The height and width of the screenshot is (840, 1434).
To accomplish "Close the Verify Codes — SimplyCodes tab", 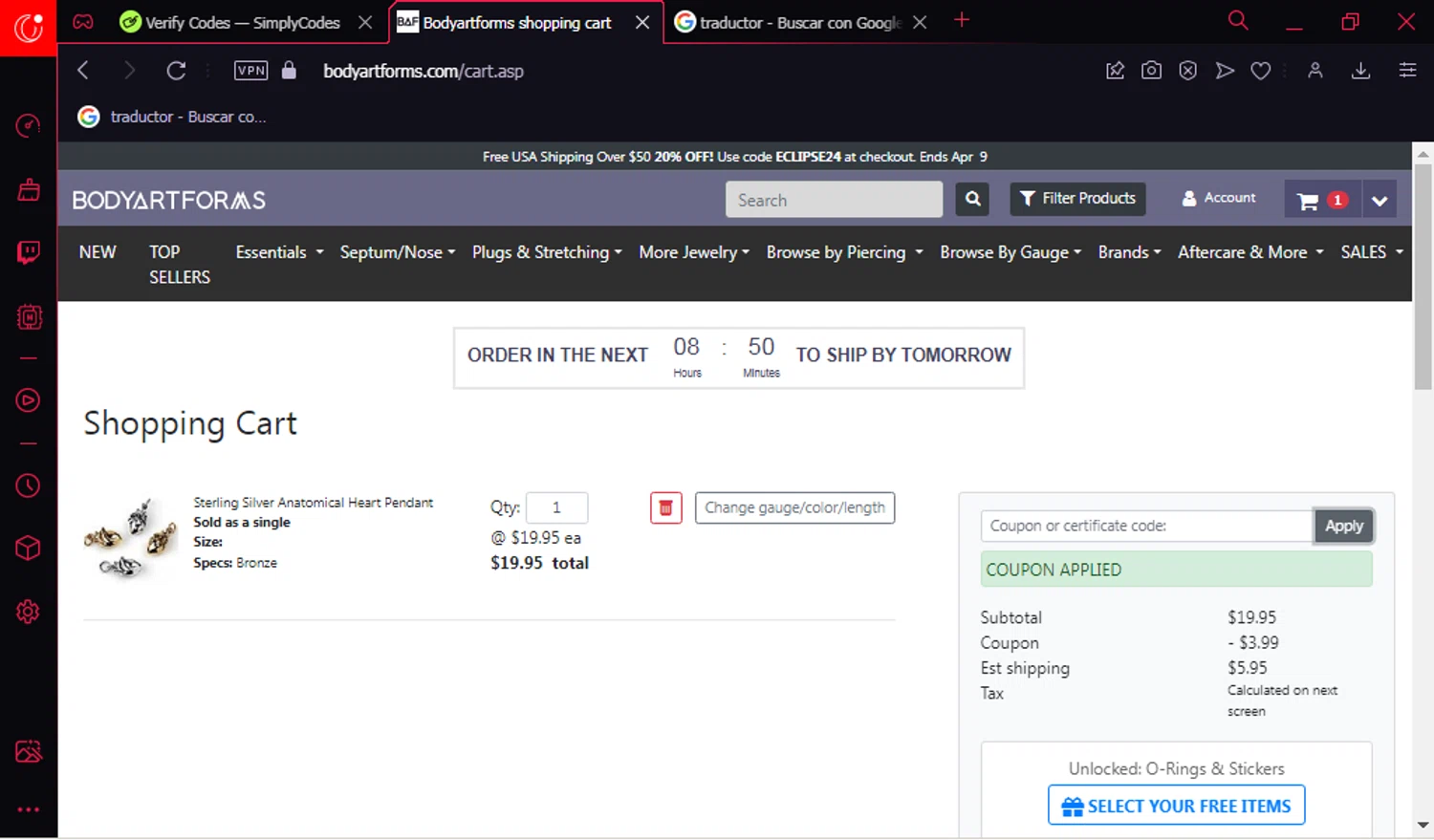I will (365, 22).
